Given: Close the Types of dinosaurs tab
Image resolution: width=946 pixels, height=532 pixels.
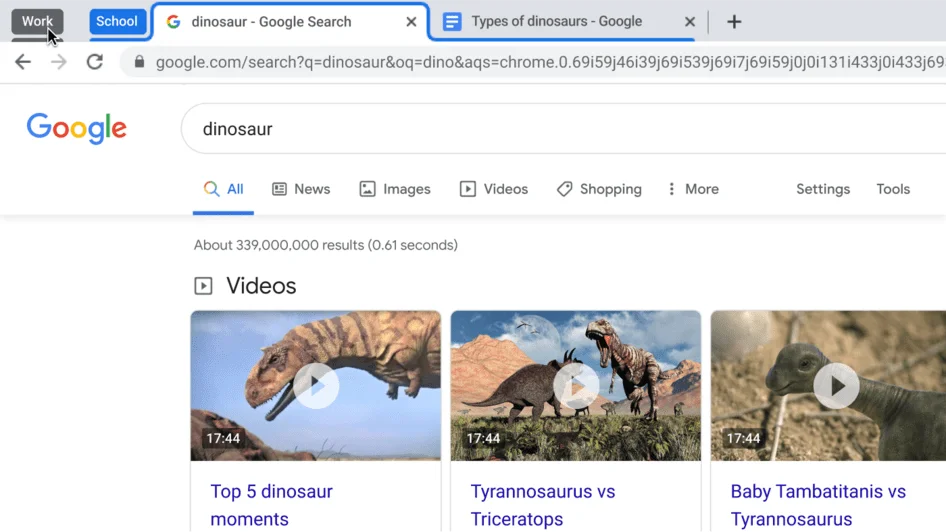Looking at the screenshot, I should [x=689, y=22].
